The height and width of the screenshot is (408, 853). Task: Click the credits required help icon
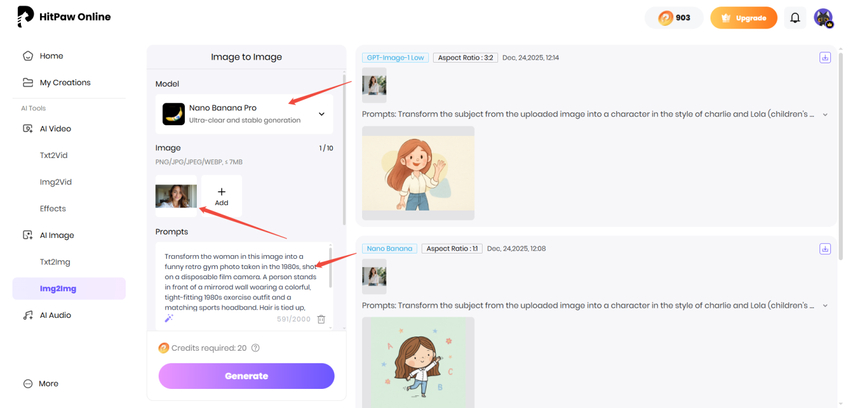(256, 348)
